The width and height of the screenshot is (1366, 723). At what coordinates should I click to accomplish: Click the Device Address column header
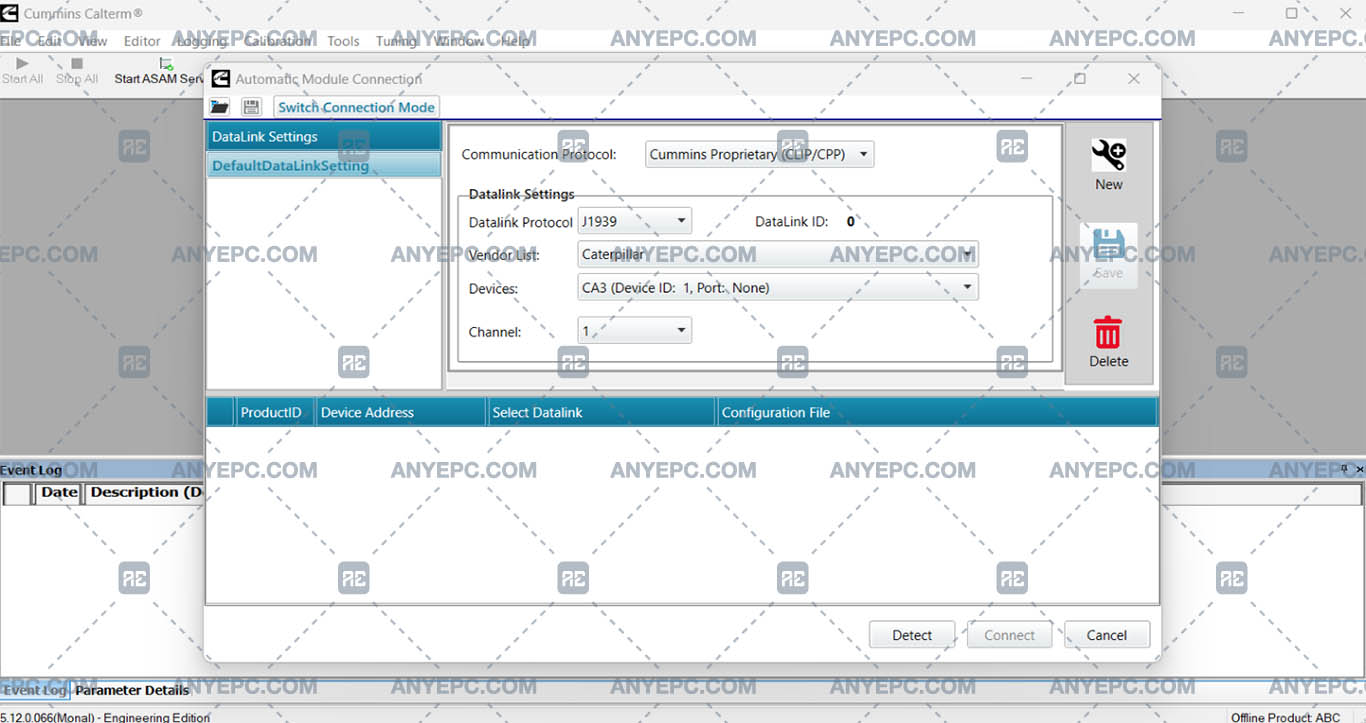click(401, 412)
